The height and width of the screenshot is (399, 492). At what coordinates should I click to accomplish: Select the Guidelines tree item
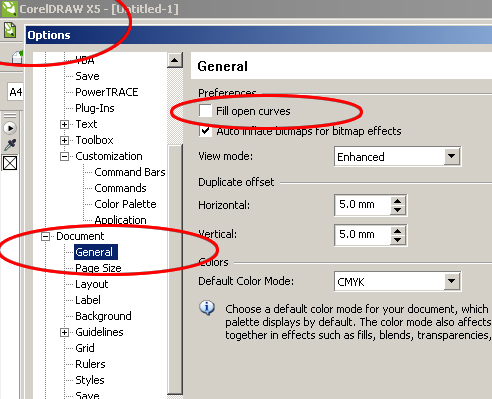point(99,332)
